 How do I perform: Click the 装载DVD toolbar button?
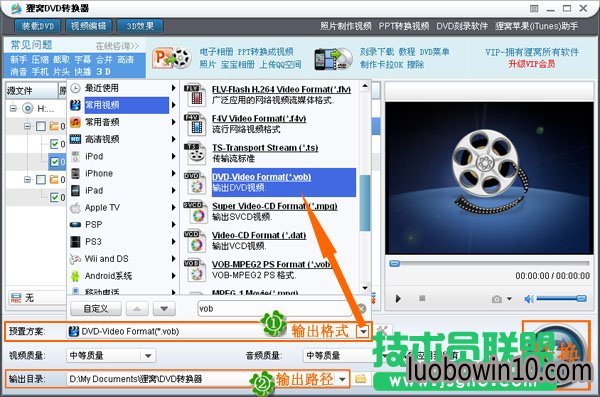(38, 26)
